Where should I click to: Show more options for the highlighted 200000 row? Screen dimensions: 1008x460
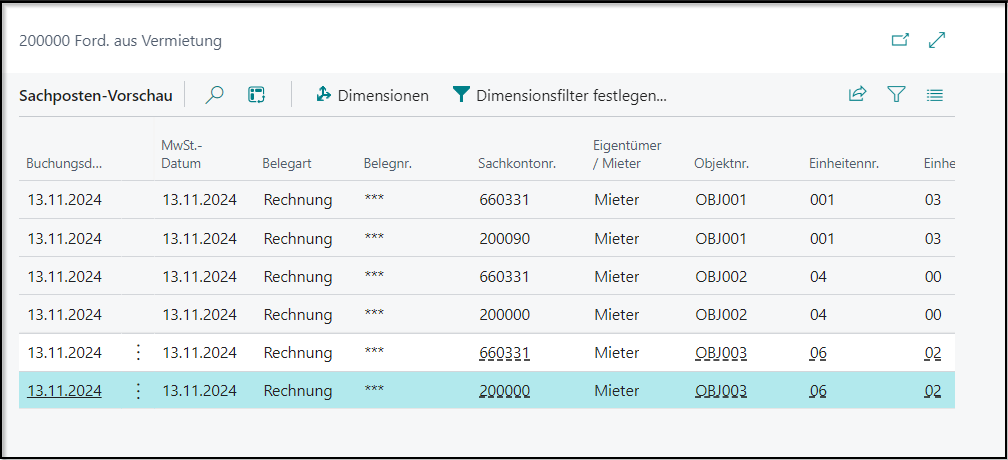click(138, 391)
